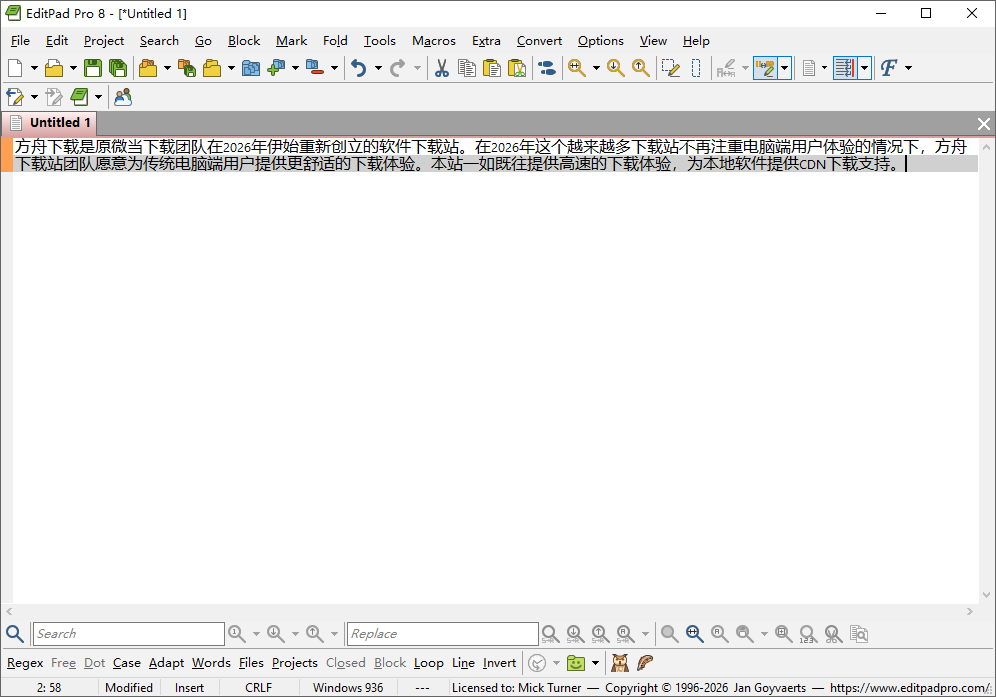
Task: Click the Find Previous up-arrow magnifier in the main toolbar
Action: coord(641,68)
